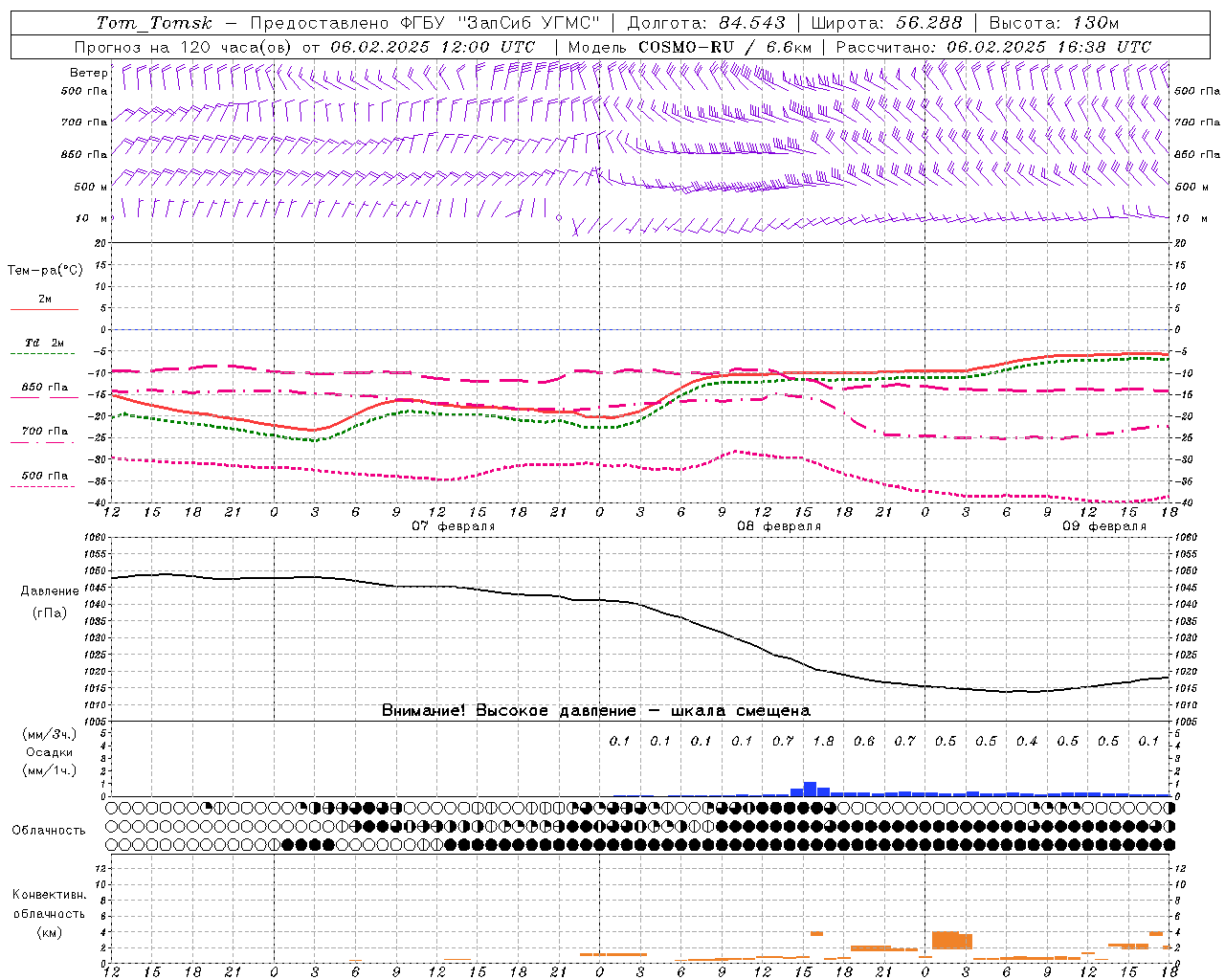Click the 07 февраля date label
The width and height of the screenshot is (1225, 980).
[454, 526]
